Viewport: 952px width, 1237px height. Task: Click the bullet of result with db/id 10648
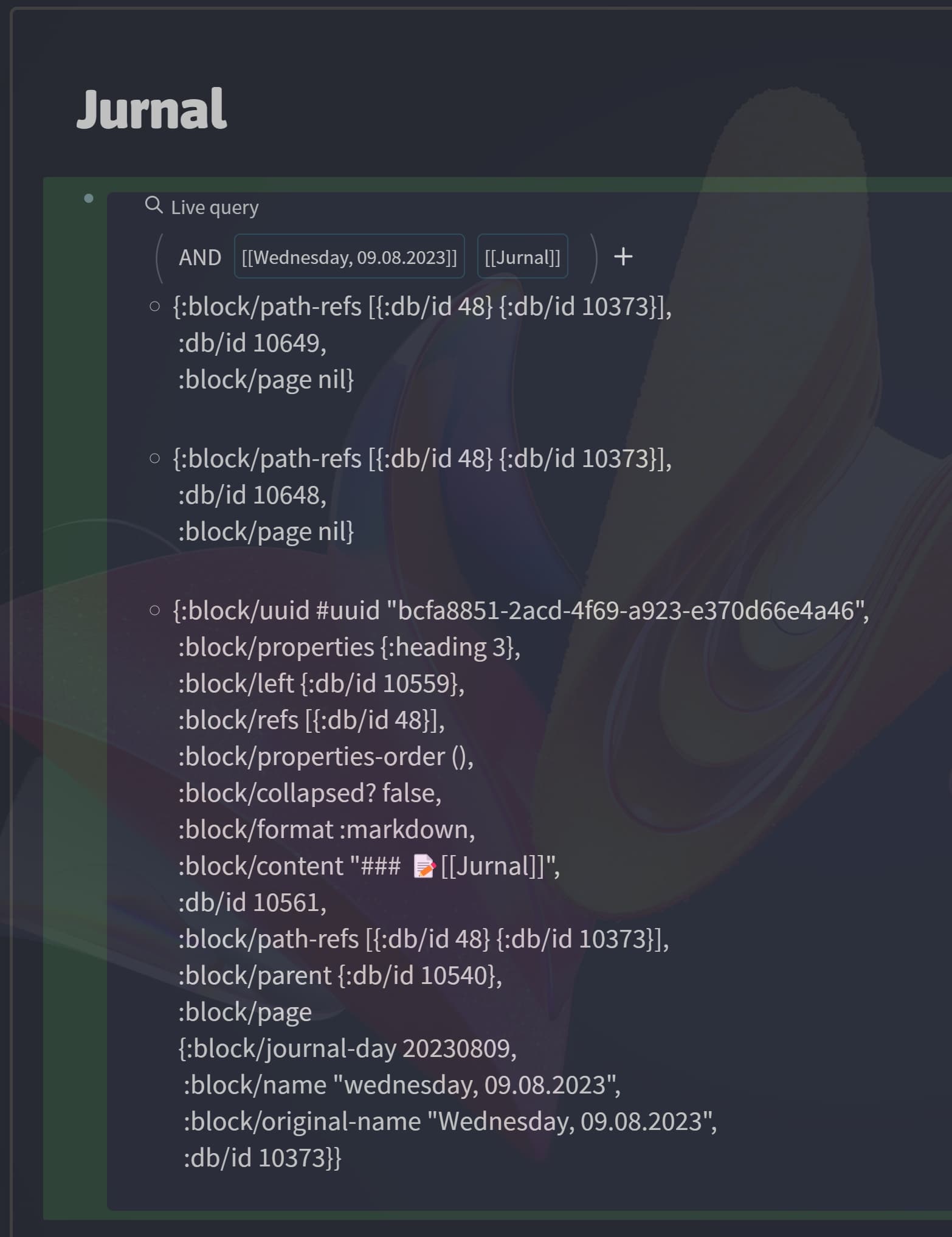154,459
